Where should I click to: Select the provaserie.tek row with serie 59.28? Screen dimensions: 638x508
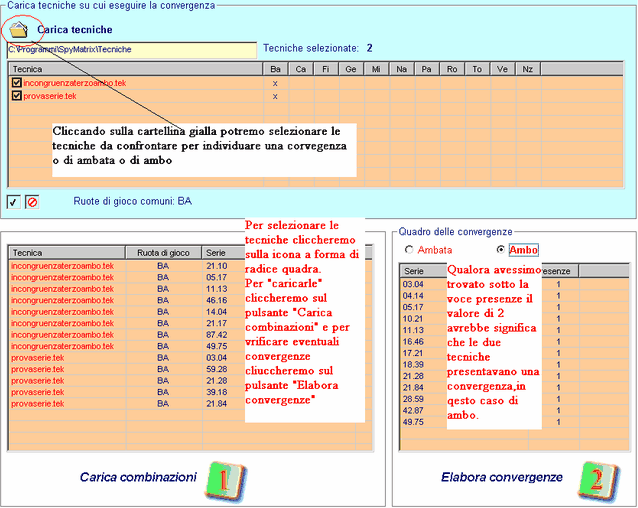[127, 369]
